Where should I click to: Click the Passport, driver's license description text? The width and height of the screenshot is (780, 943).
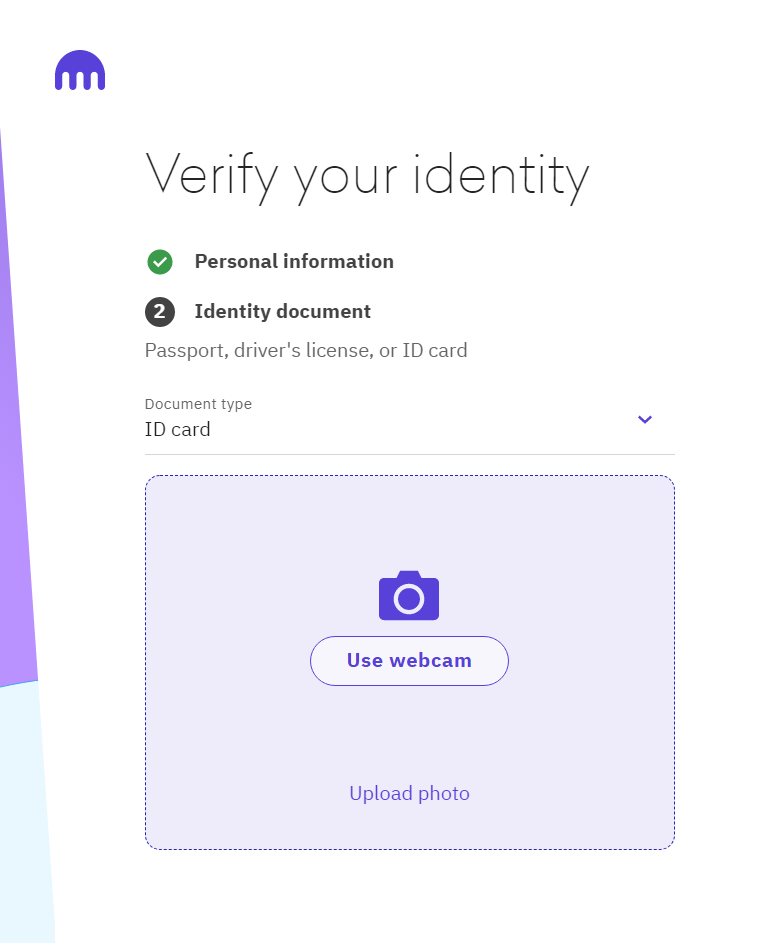pos(306,350)
